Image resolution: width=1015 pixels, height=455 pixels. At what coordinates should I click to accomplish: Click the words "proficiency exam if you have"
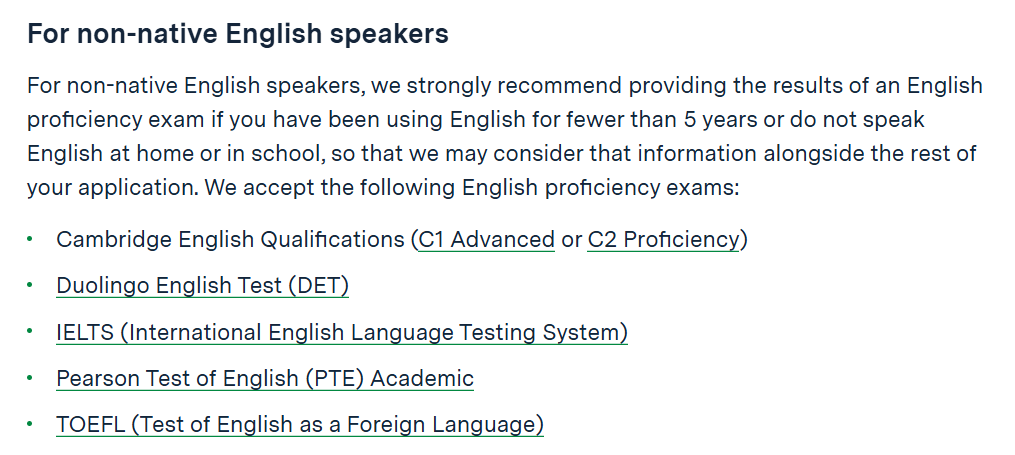(x=175, y=120)
